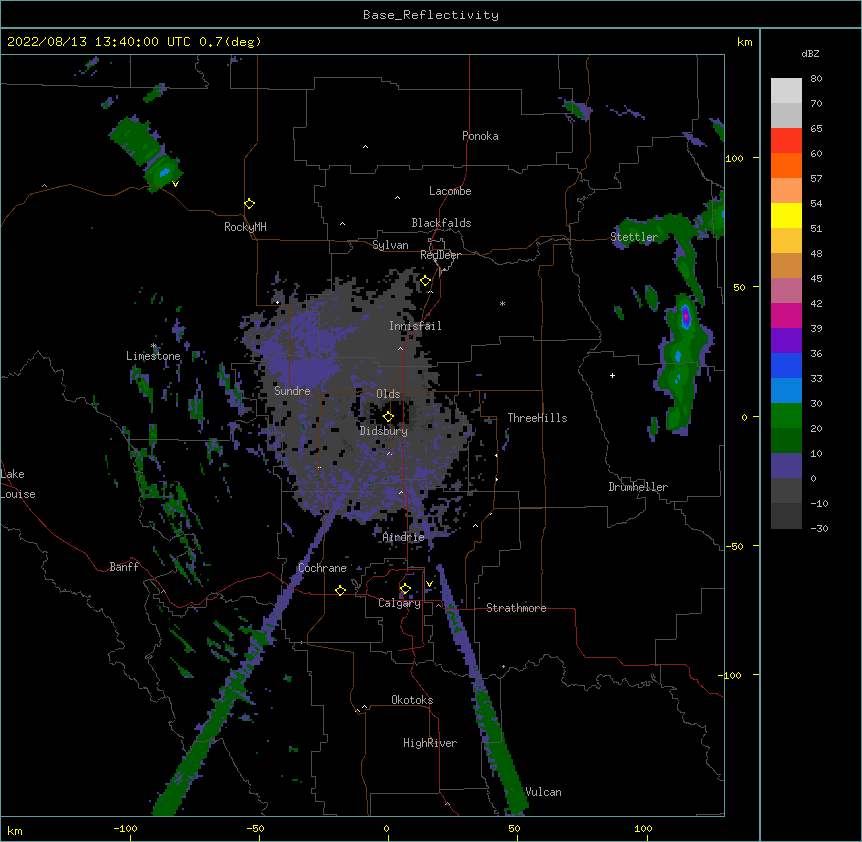Click the Airdrie label
862x842 pixels.
click(x=403, y=537)
